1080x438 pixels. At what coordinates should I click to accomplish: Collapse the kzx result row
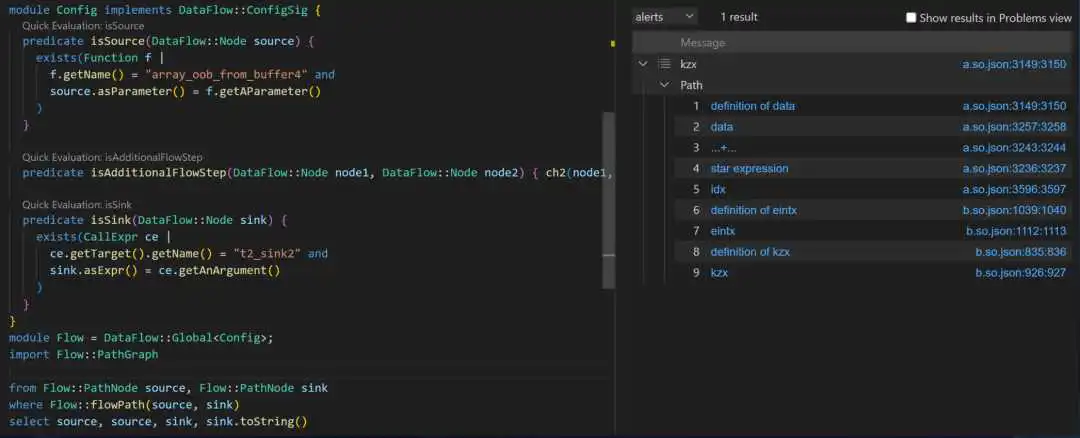(x=643, y=64)
